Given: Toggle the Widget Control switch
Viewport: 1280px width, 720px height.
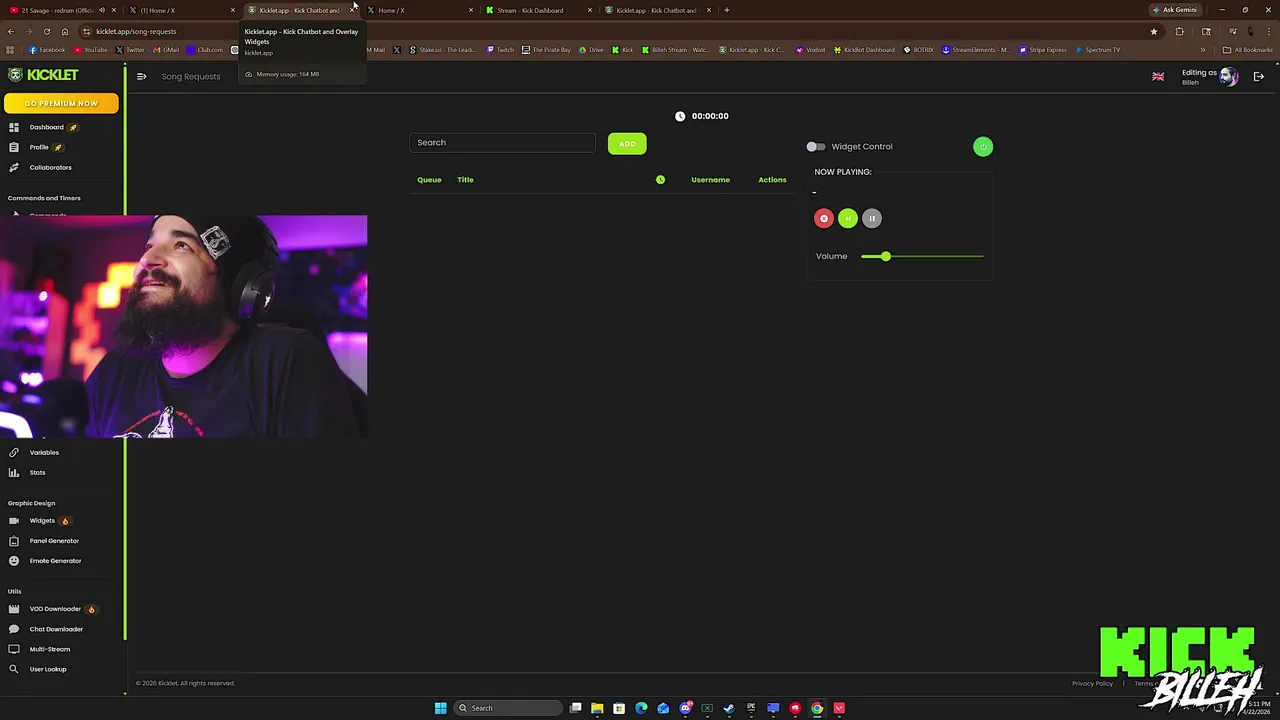Looking at the screenshot, I should 816,147.
